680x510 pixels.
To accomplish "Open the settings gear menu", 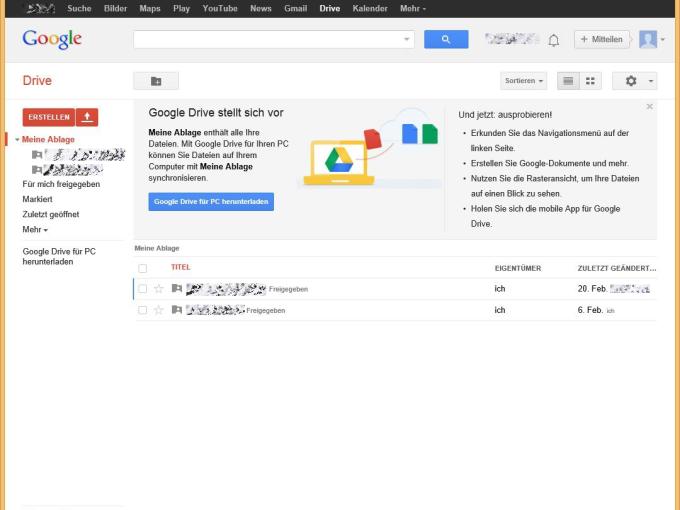I will (631, 81).
